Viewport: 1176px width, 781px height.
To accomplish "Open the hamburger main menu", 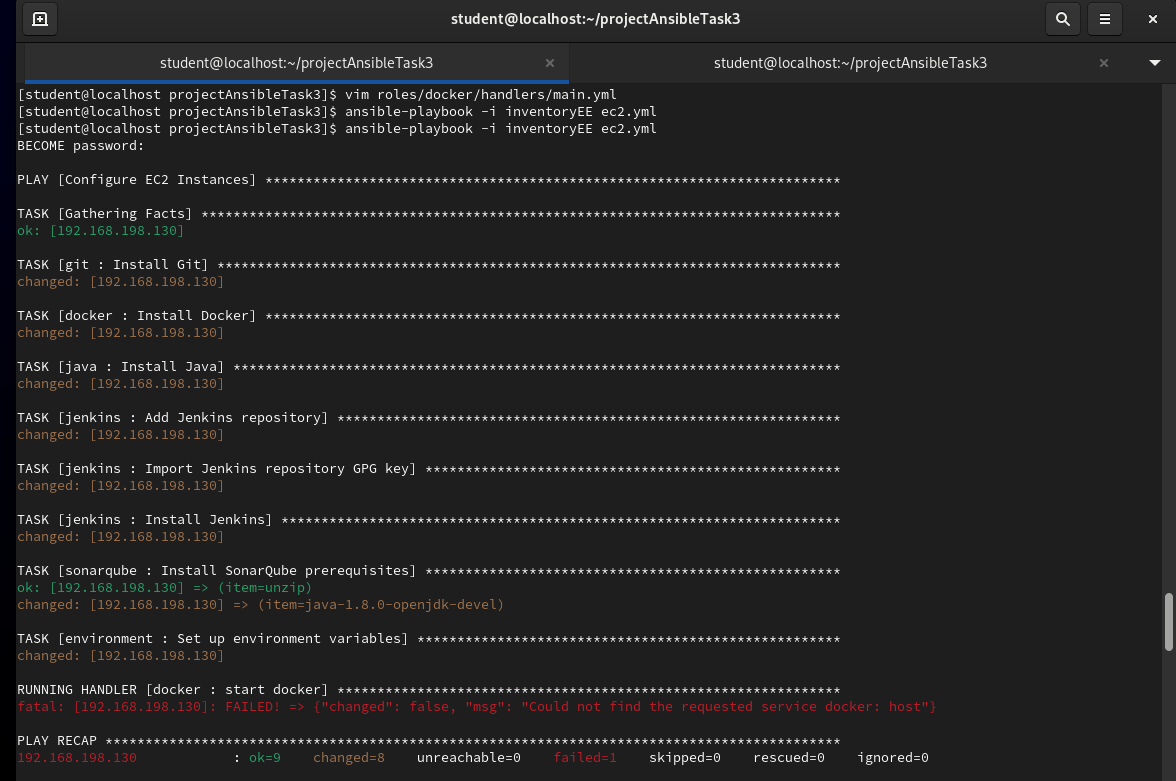I will tap(1105, 19).
